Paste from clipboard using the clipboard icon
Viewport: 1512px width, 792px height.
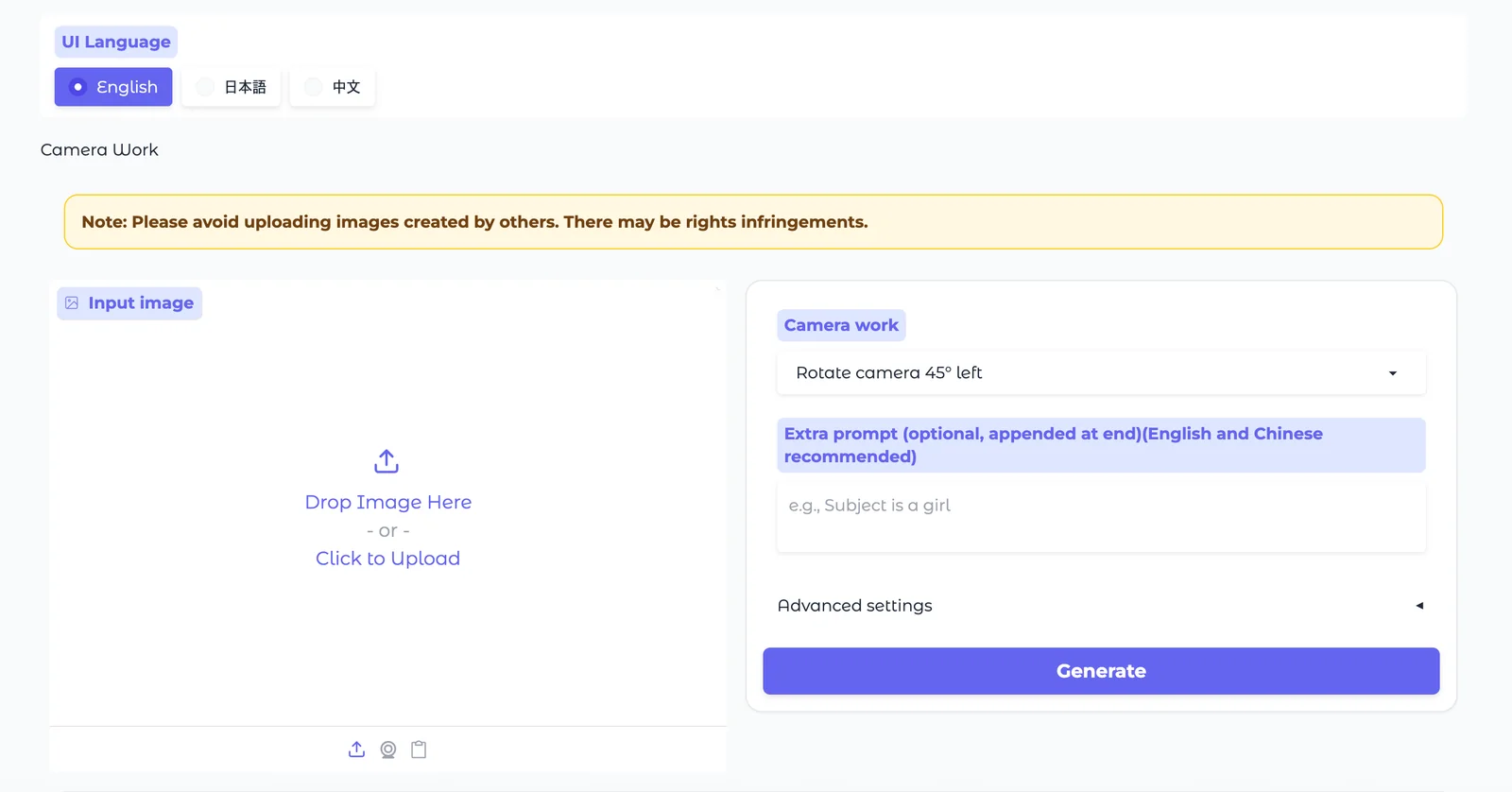tap(419, 749)
